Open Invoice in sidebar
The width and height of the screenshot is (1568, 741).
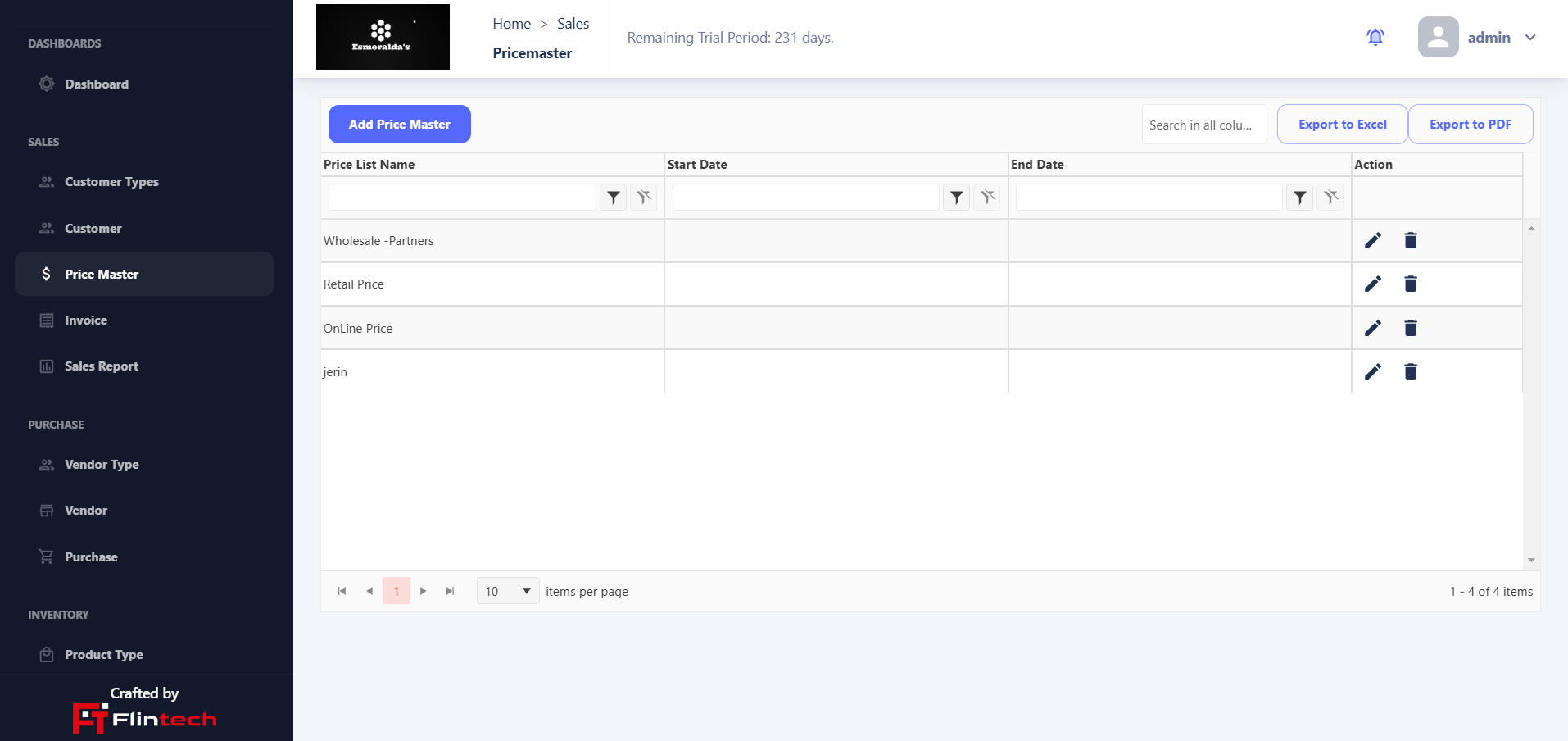pyautogui.click(x=144, y=320)
